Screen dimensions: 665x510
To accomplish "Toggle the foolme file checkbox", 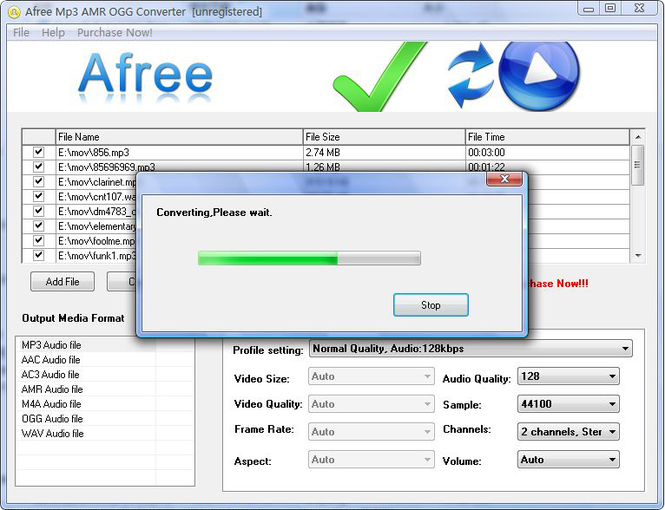I will coord(39,240).
